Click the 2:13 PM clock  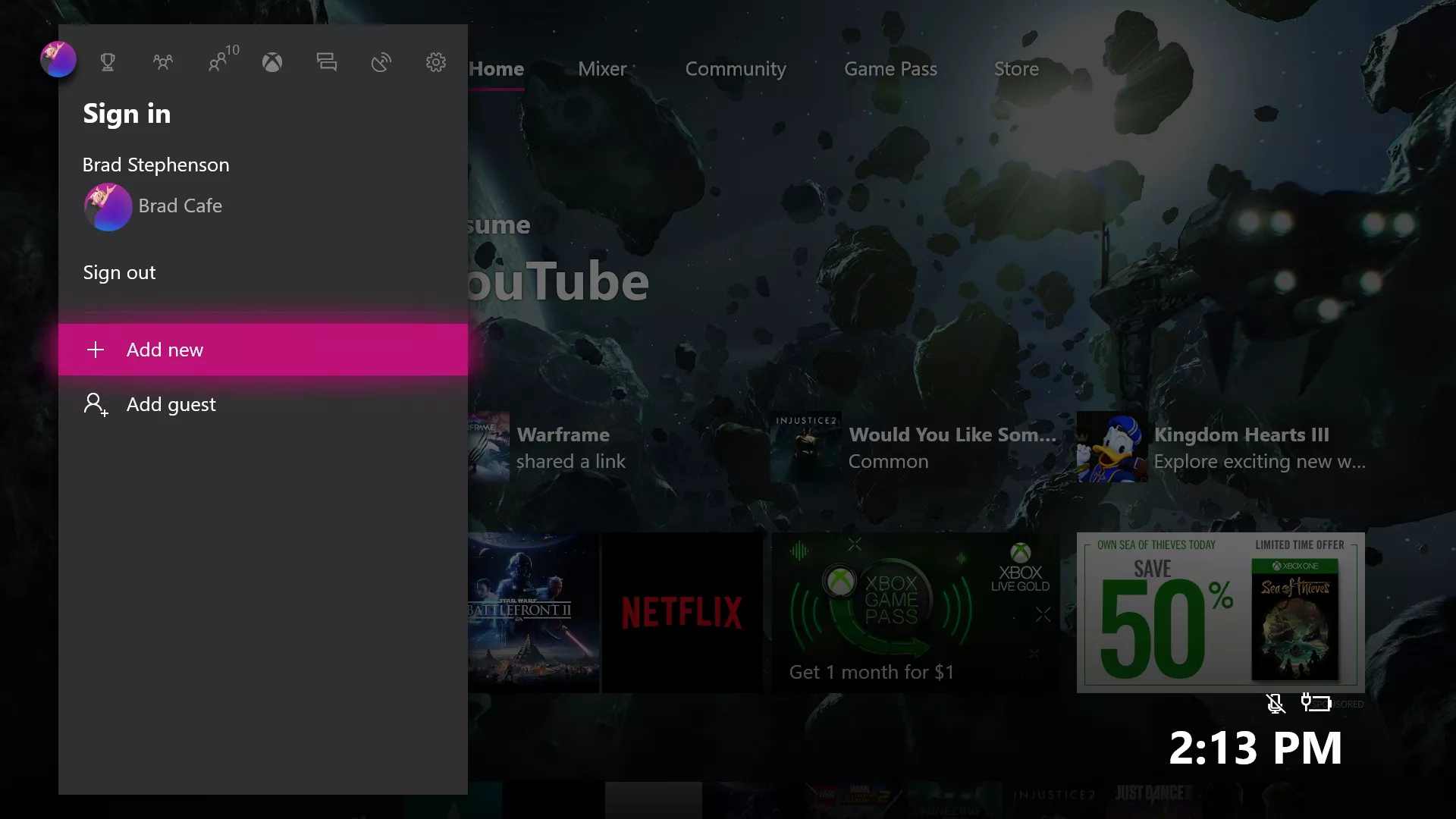pos(1256,748)
